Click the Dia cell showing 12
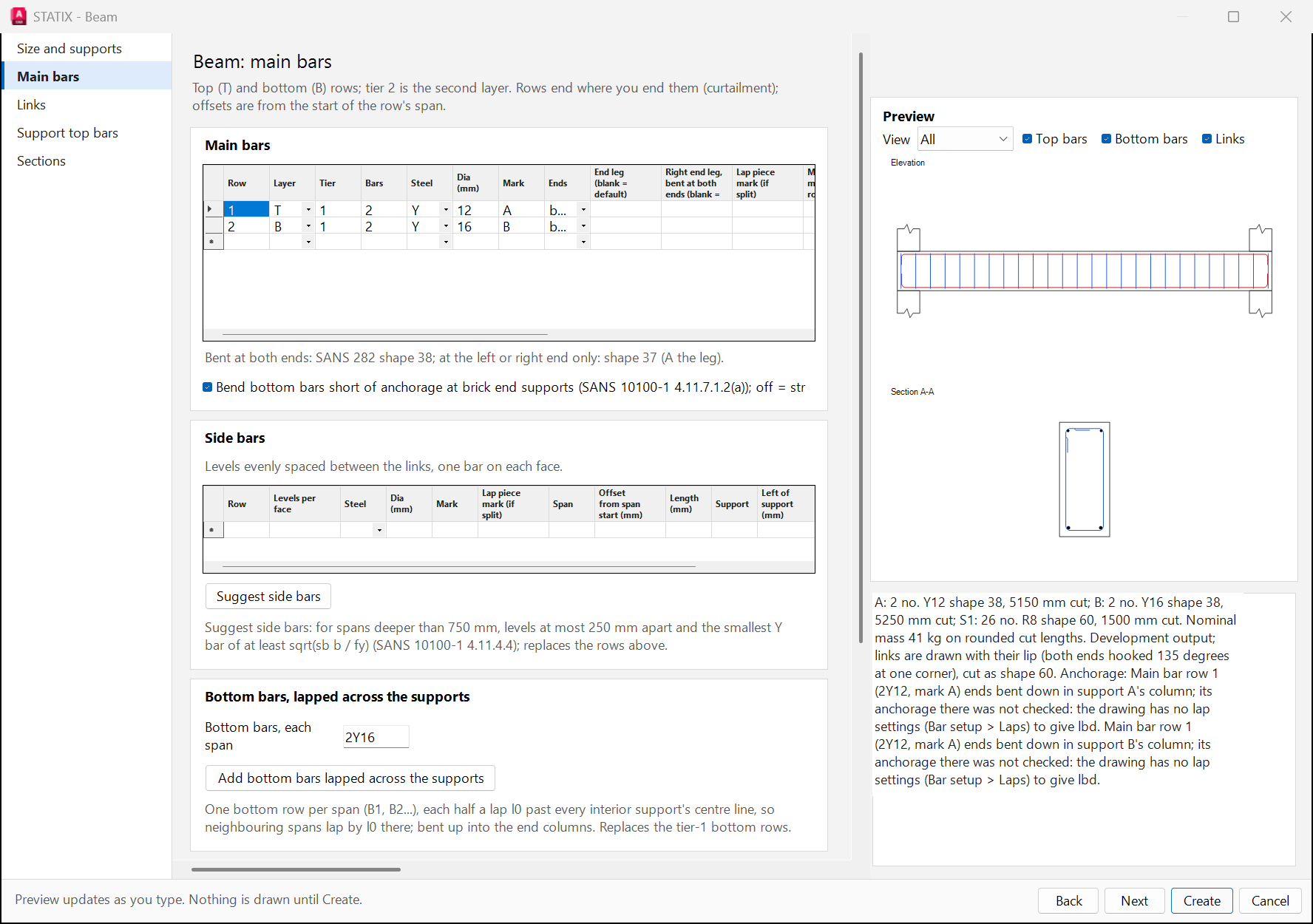This screenshot has height=924, width=1313. [475, 210]
